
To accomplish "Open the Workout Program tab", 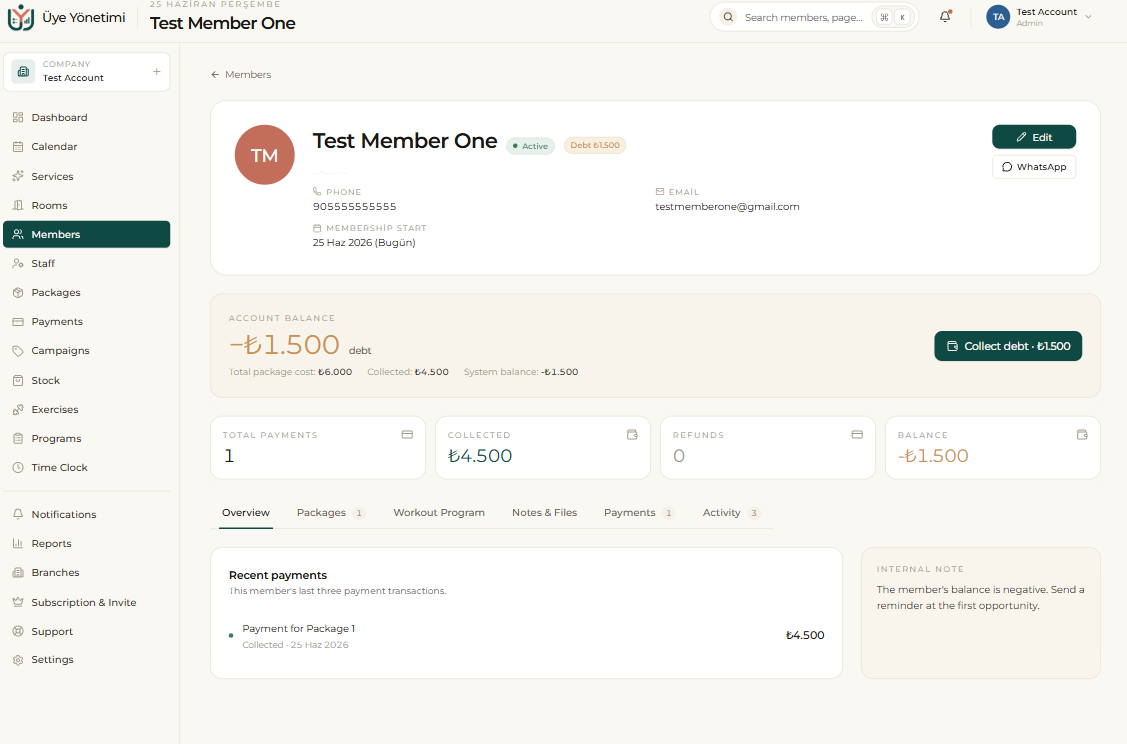I will (438, 513).
